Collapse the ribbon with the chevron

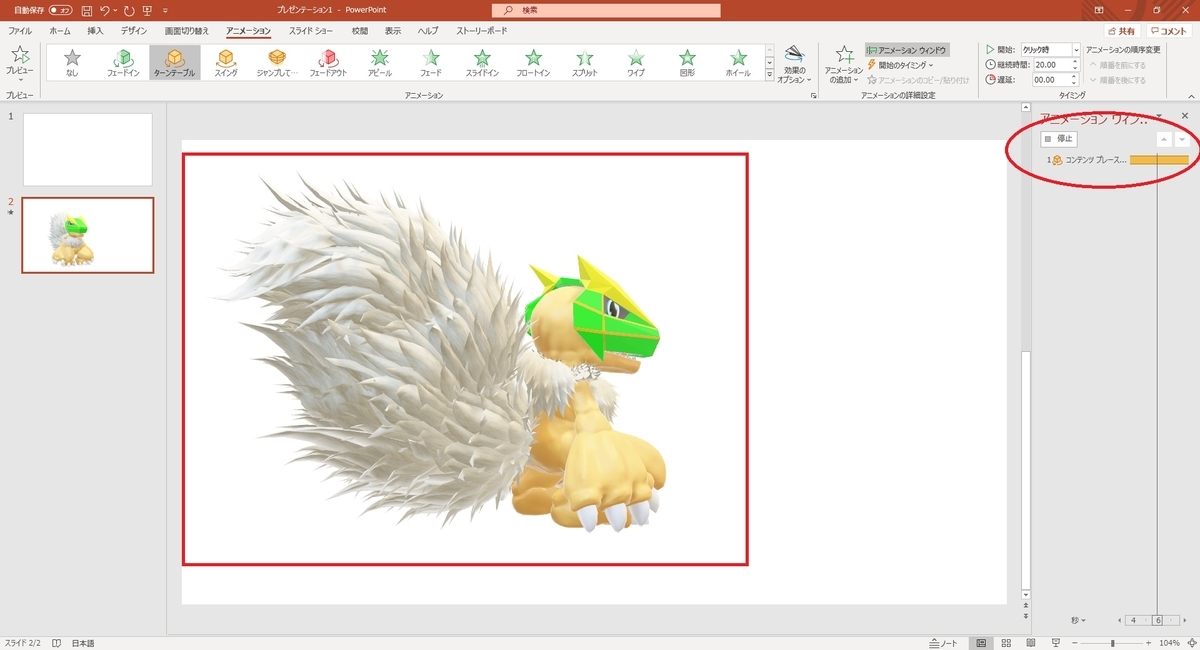[x=1189, y=96]
